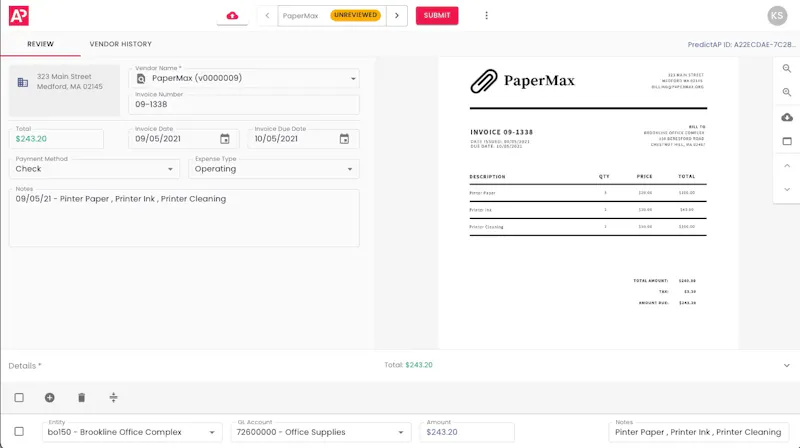Click the PaperMax name in navigation box
Image resolution: width=800 pixels, height=448 pixels.
tap(301, 16)
